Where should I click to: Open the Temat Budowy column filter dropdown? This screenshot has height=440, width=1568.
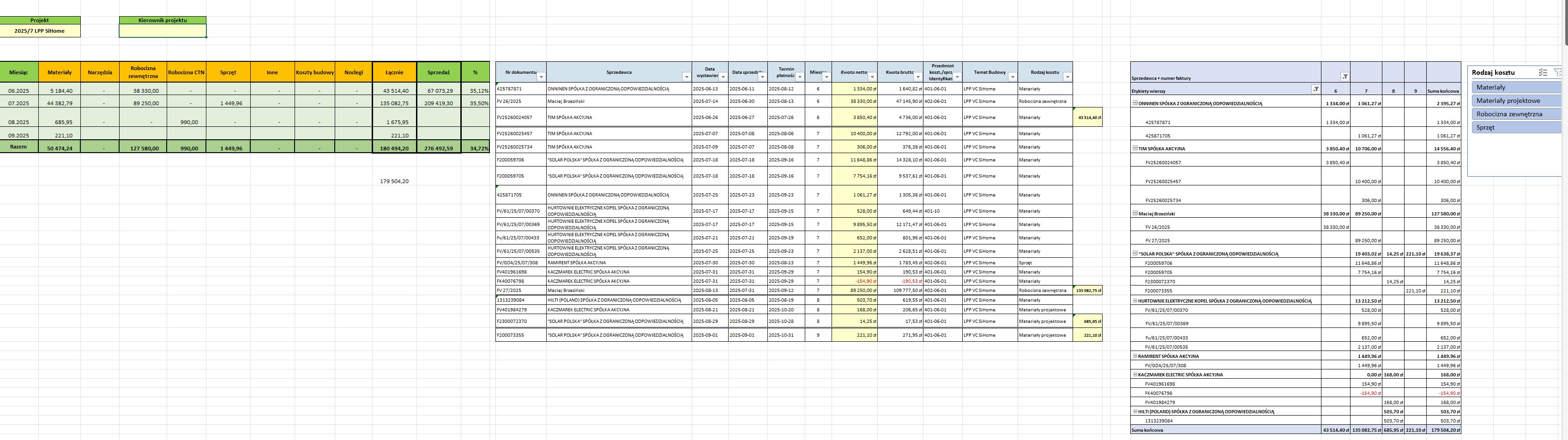(1012, 77)
